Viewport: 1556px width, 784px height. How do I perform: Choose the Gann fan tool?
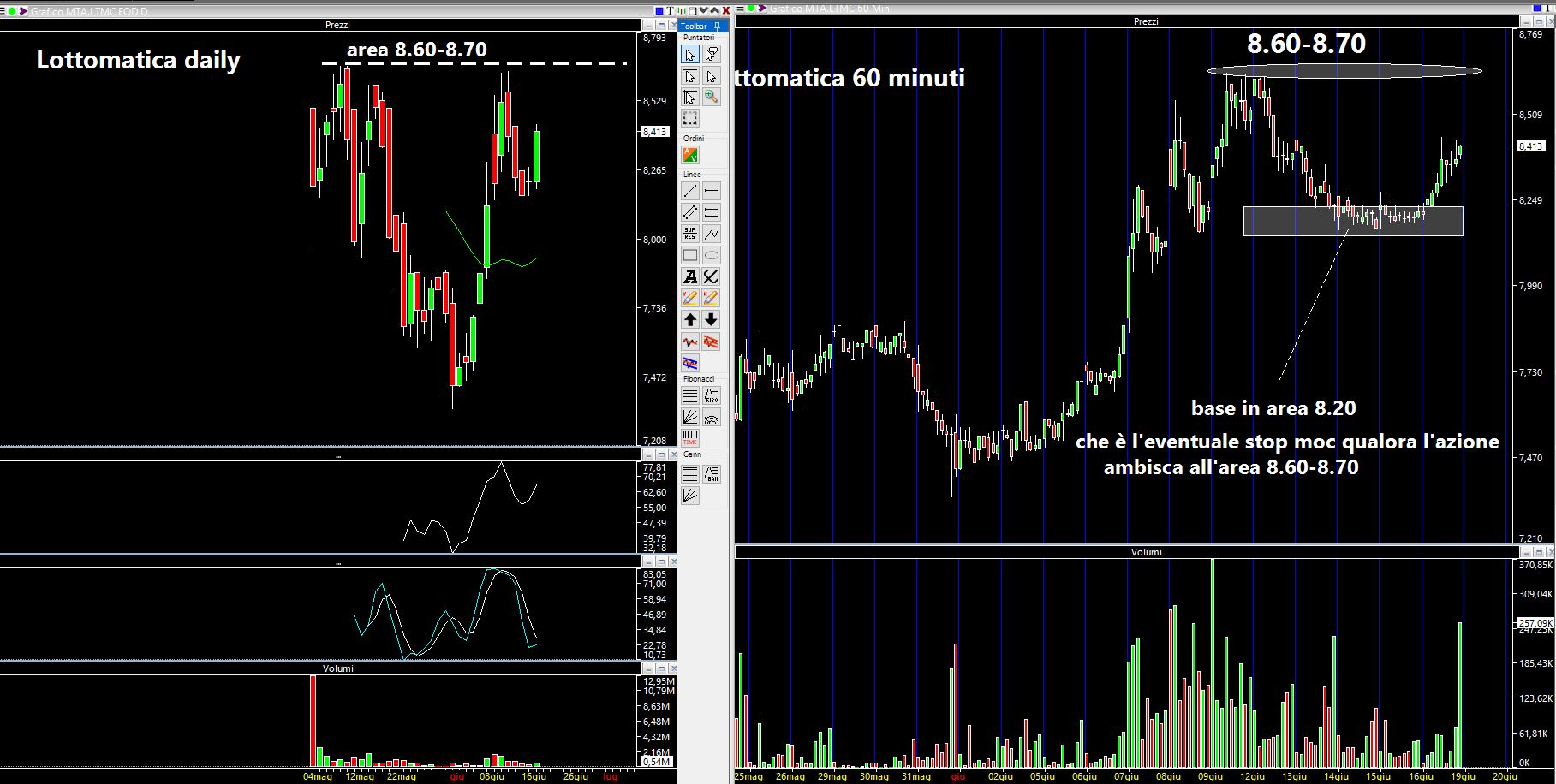pyautogui.click(x=690, y=495)
